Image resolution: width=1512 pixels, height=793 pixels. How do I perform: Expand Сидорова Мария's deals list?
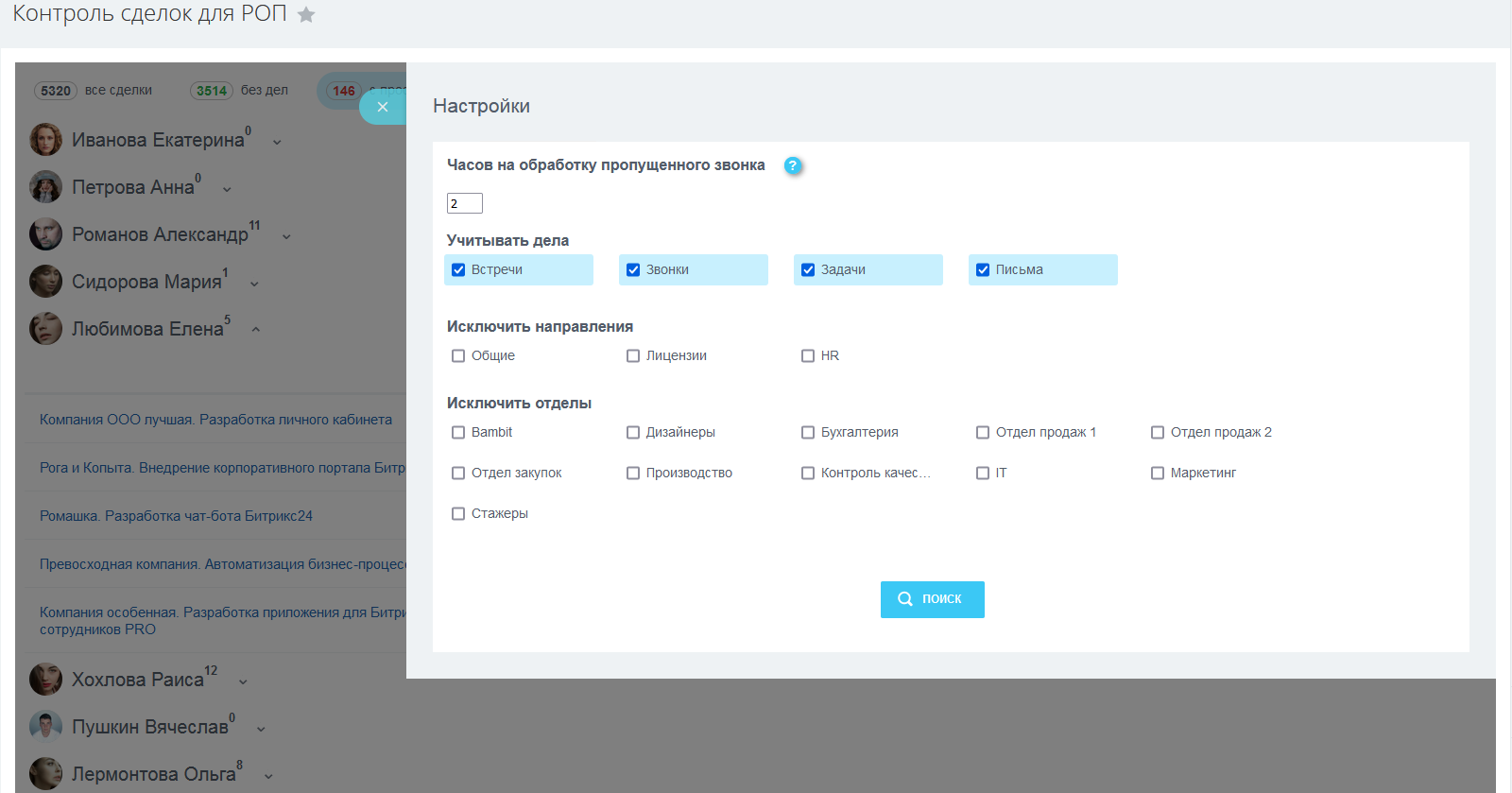click(254, 284)
